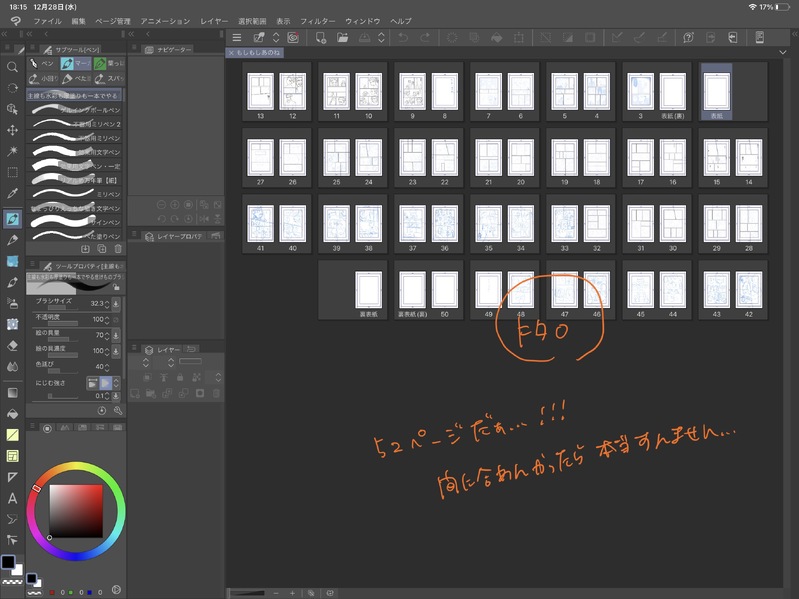Pick a hue on the color wheel ring

[x=76, y=468]
